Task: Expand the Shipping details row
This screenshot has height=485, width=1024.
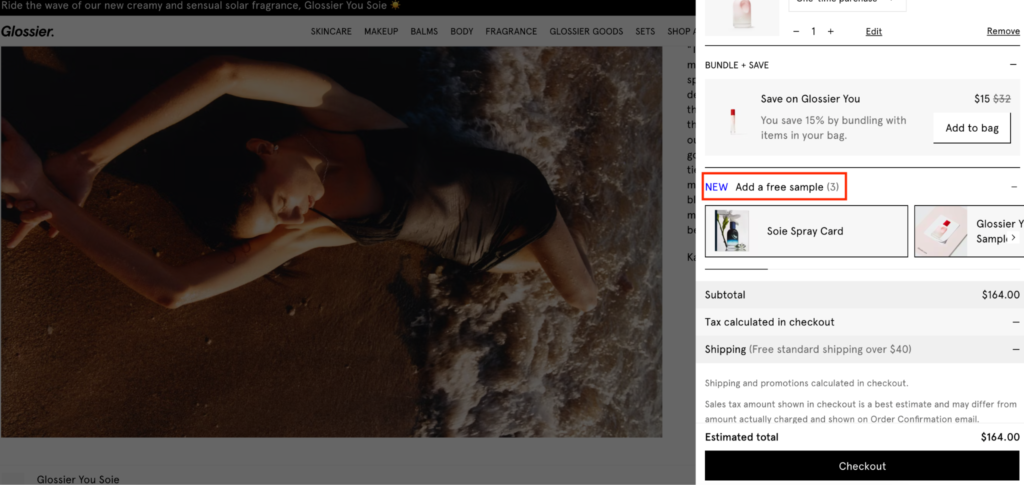Action: [1015, 349]
